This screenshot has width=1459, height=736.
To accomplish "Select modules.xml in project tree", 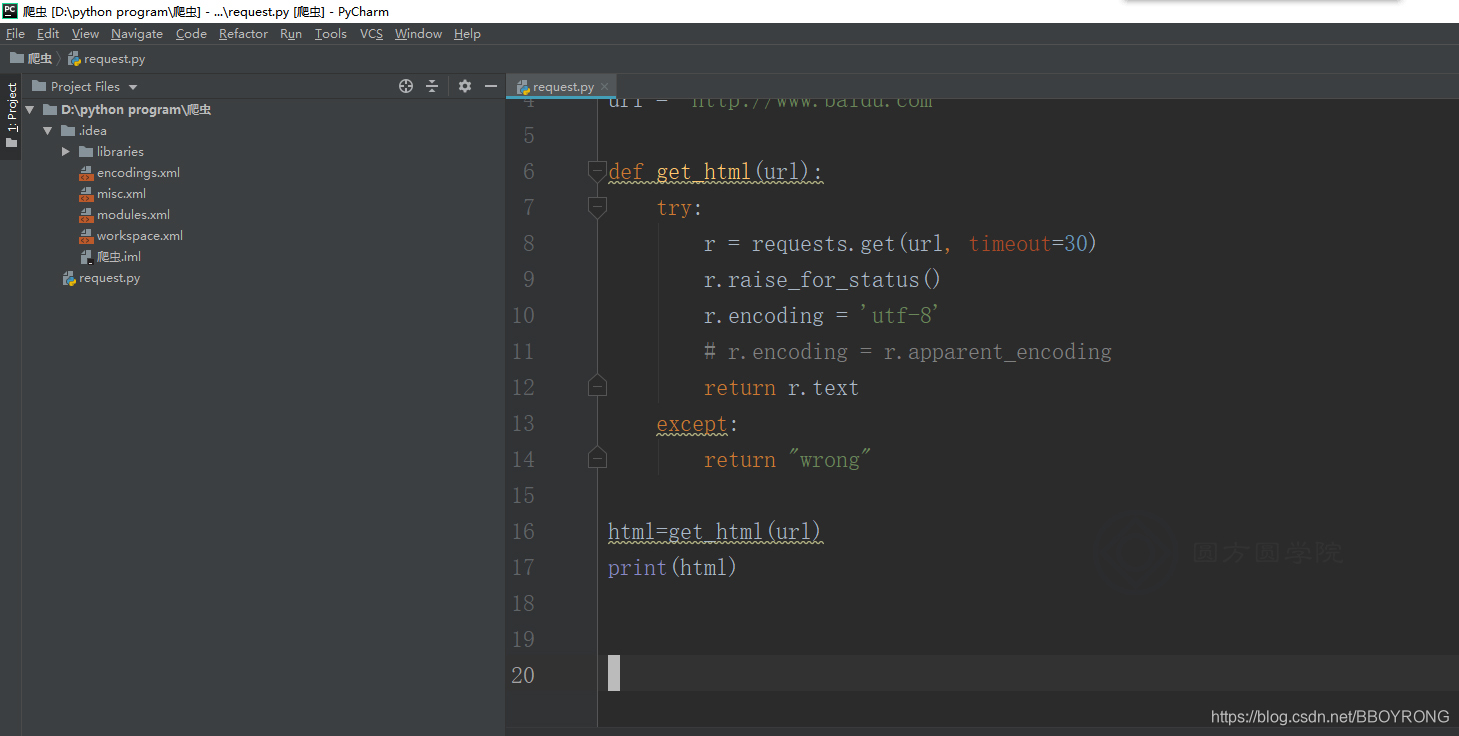I will click(133, 215).
